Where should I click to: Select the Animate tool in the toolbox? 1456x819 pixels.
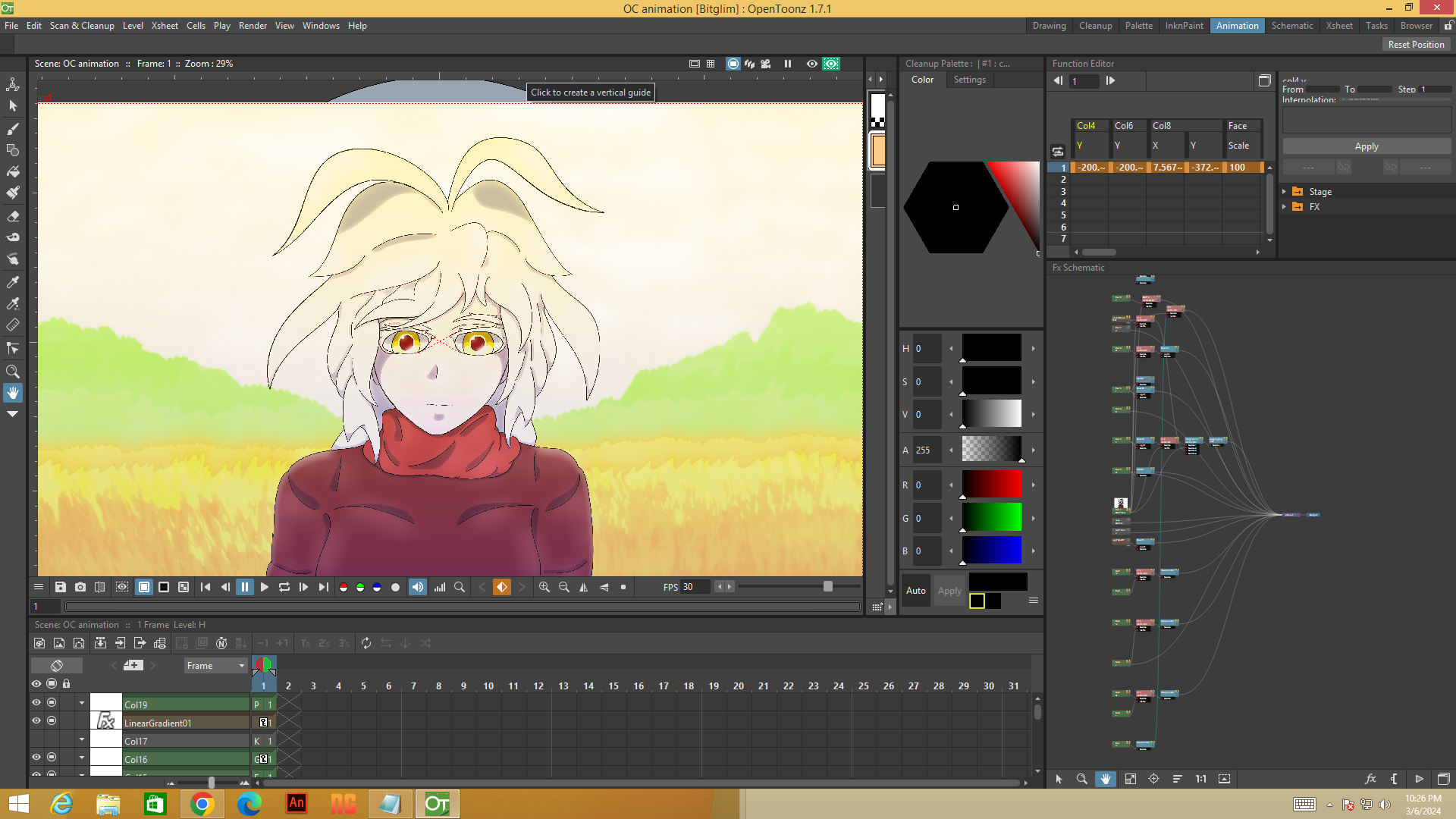[x=13, y=84]
